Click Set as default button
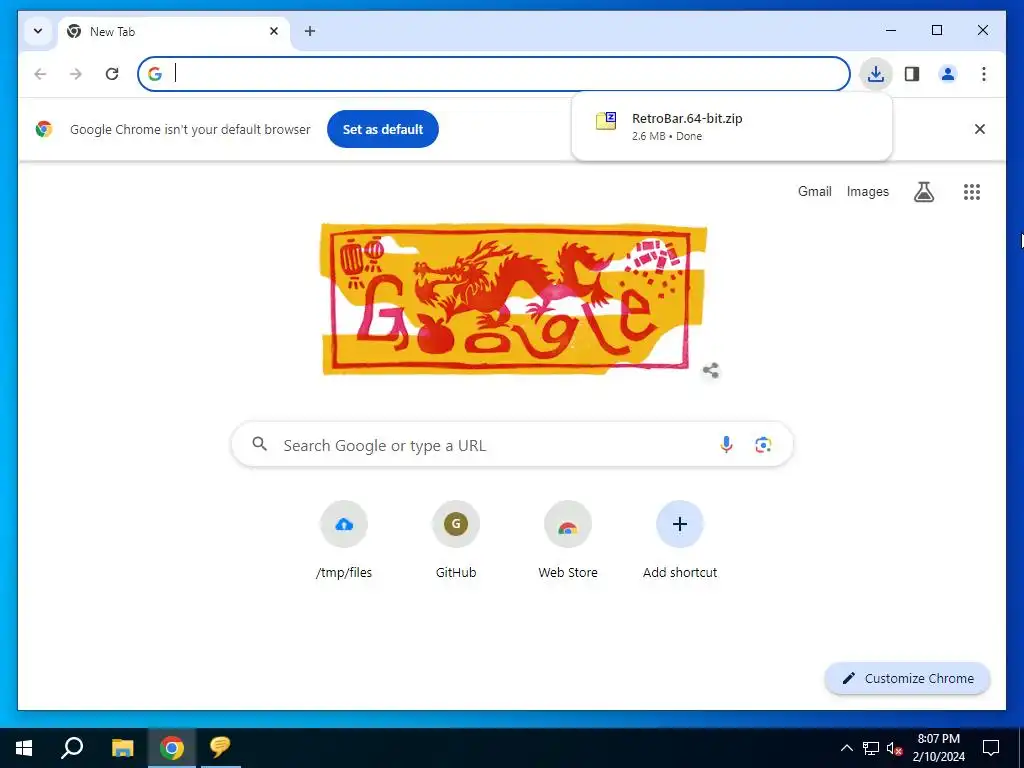The image size is (1024, 768). click(x=383, y=129)
